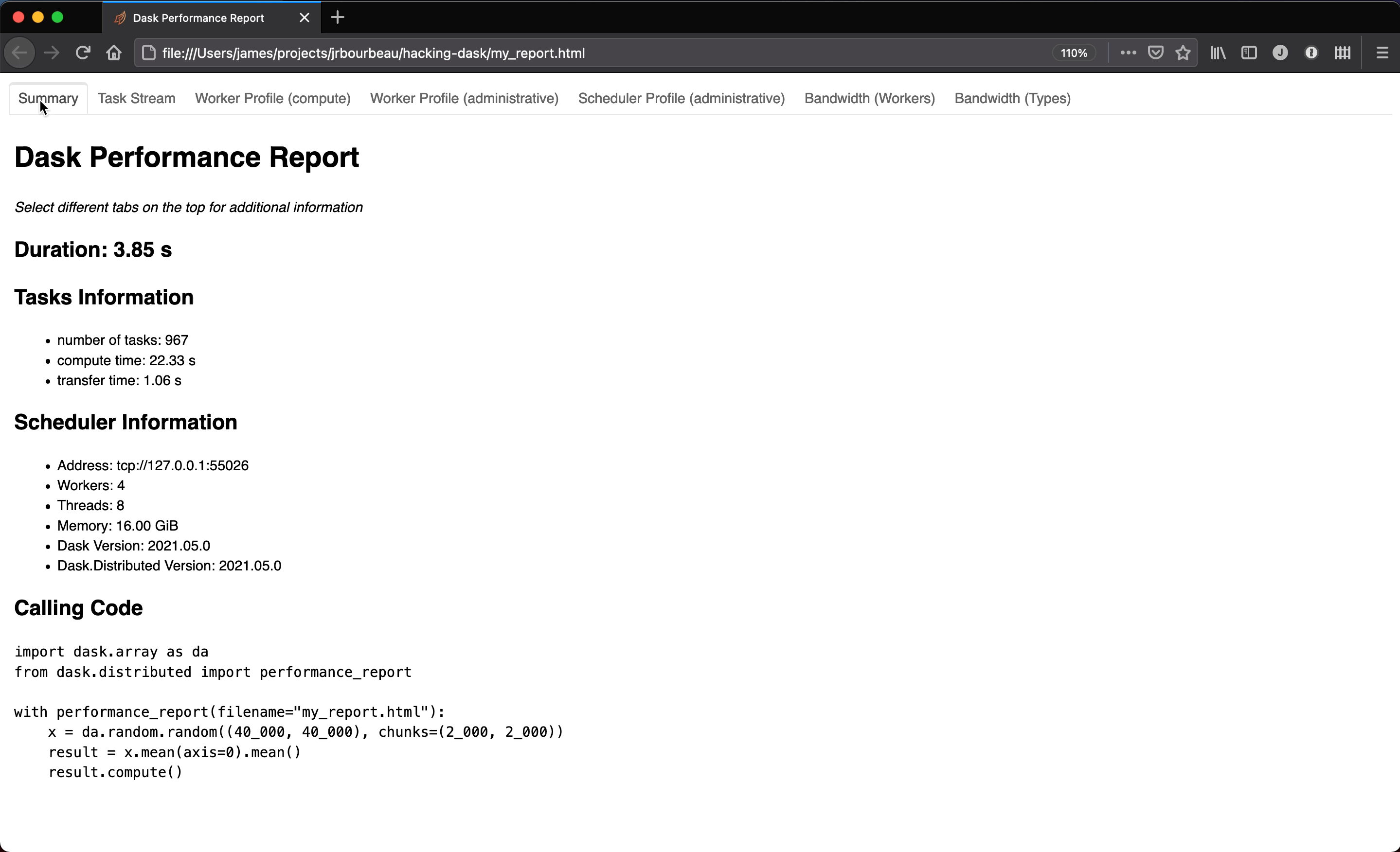
Task: Click the page info document icon in address bar
Action: click(149, 53)
